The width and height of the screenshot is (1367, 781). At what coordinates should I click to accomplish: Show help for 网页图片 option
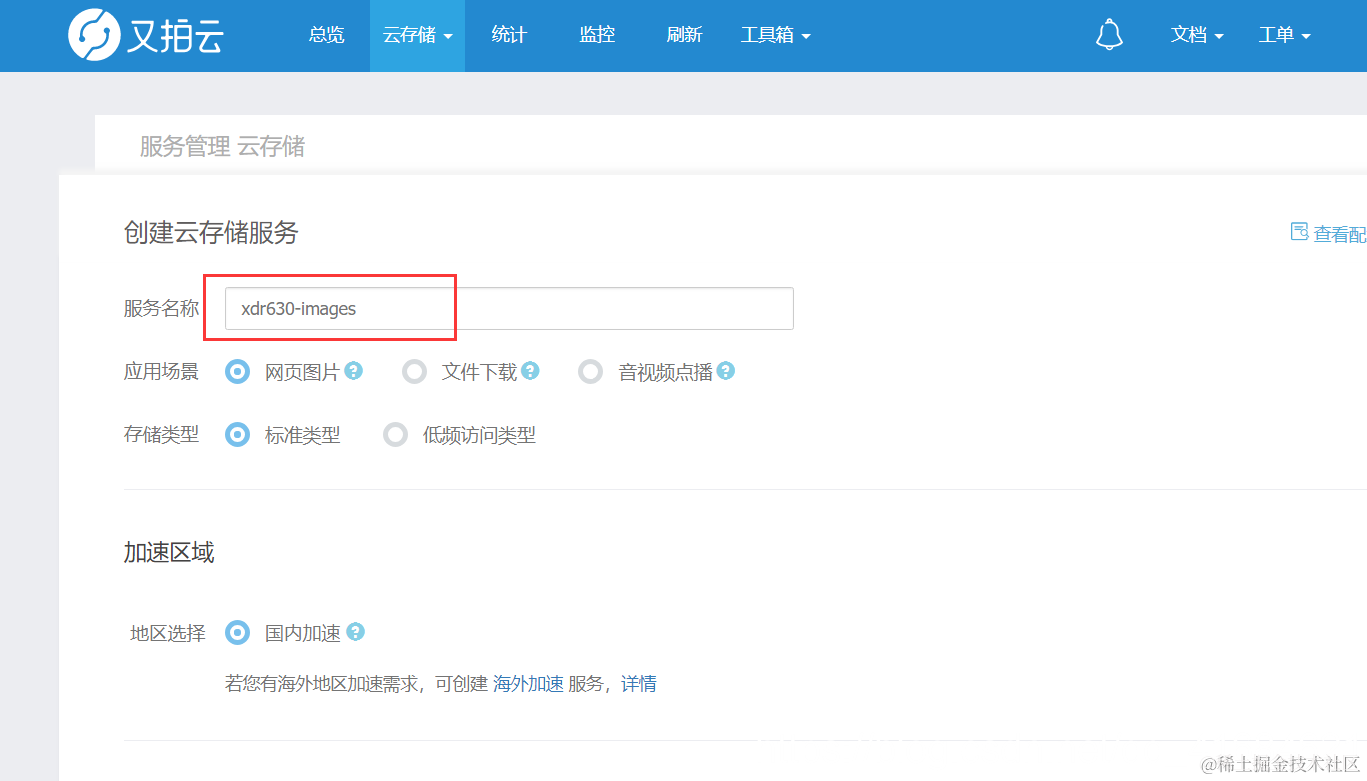click(x=353, y=371)
